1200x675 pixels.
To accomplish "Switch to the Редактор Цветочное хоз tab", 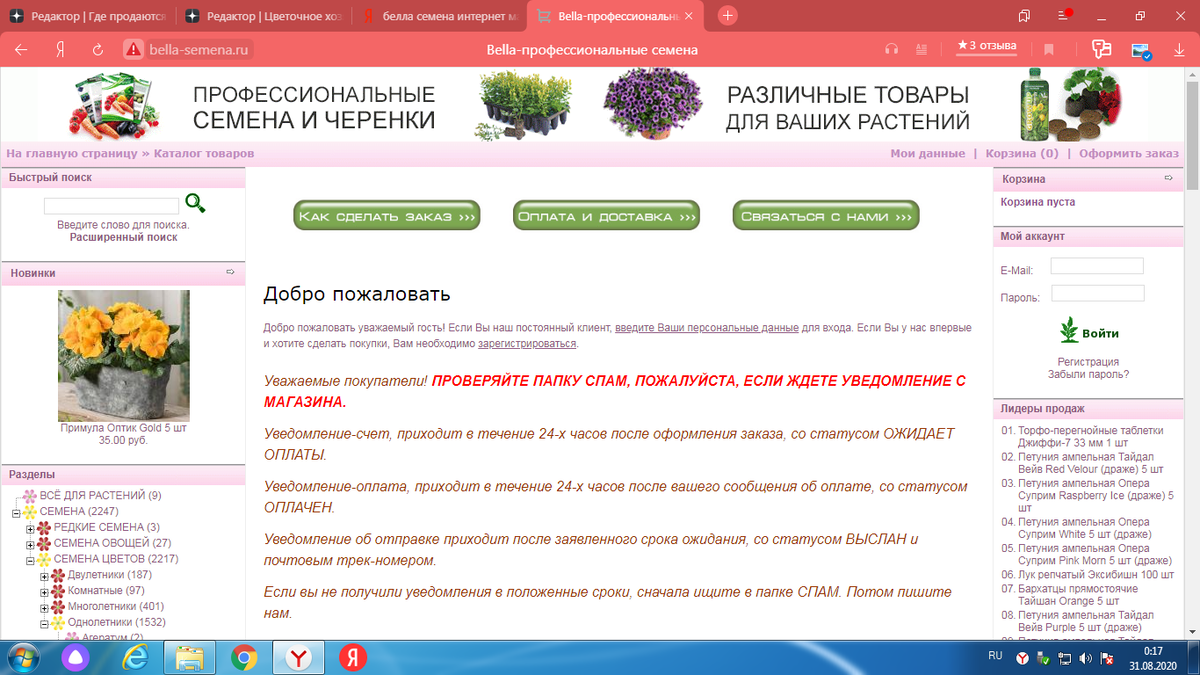I will click(x=265, y=16).
